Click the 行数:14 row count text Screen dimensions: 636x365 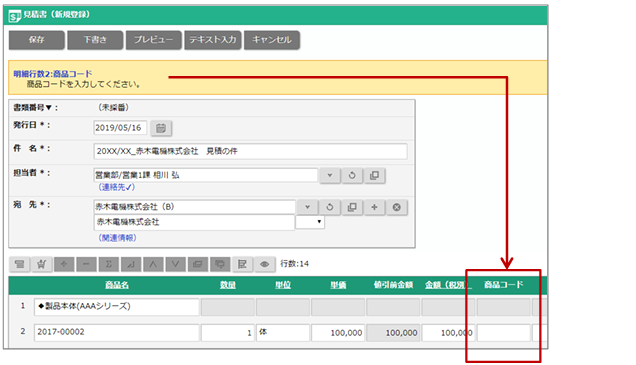[x=294, y=264]
